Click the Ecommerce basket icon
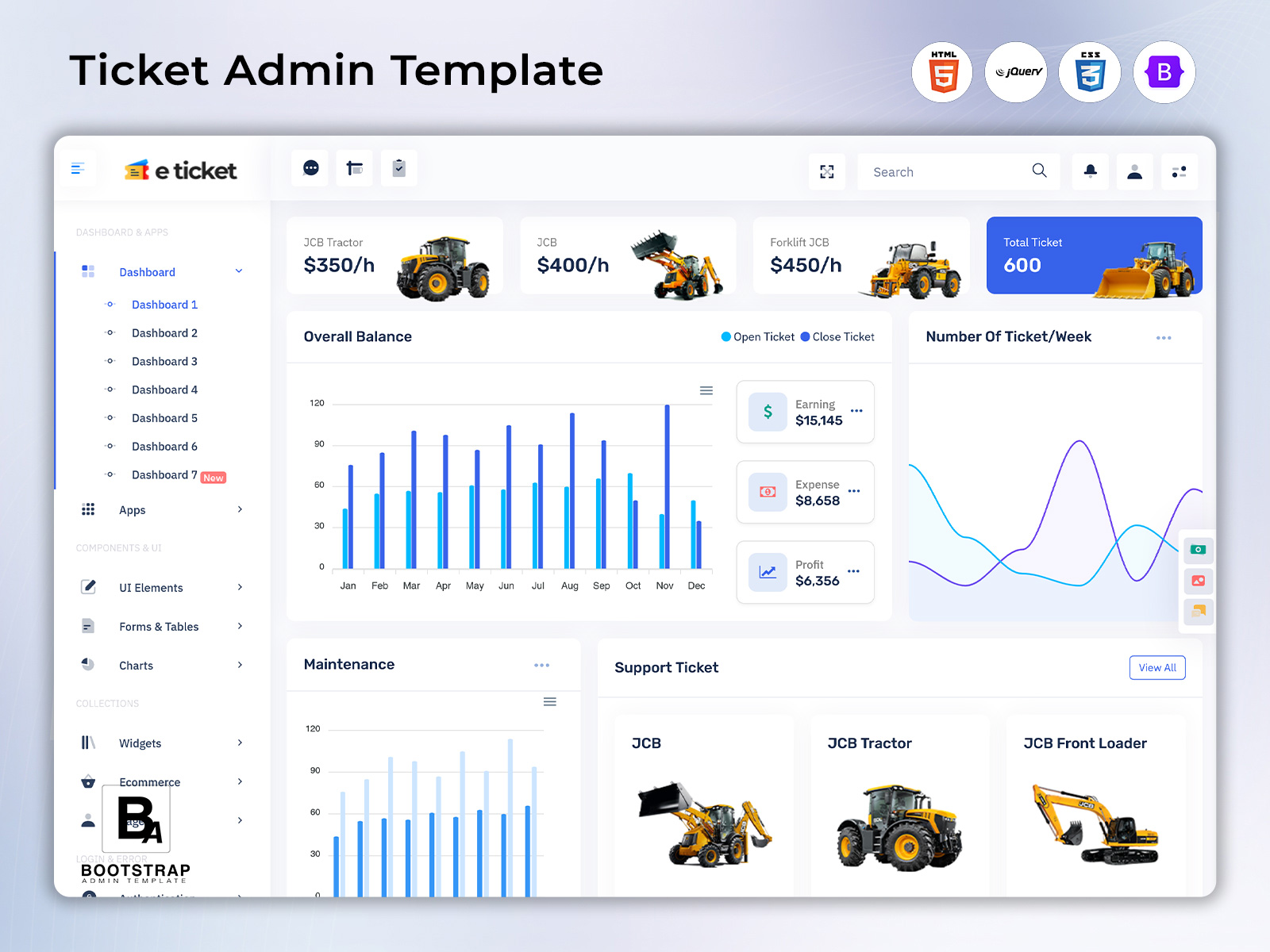This screenshot has width=1270, height=952. coord(88,781)
